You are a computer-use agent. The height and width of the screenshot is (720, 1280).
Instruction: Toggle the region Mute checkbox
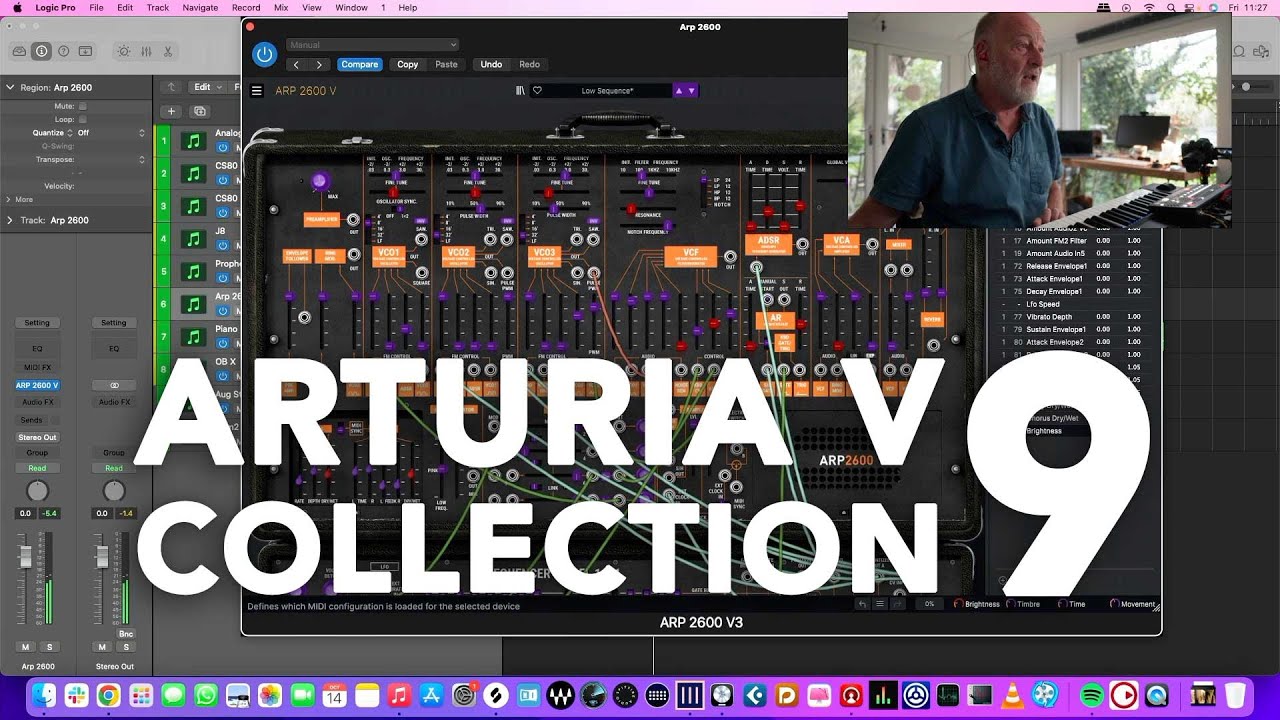[x=82, y=106]
